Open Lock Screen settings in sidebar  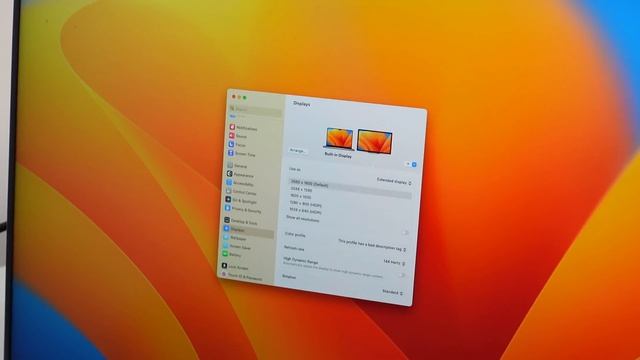[236, 267]
